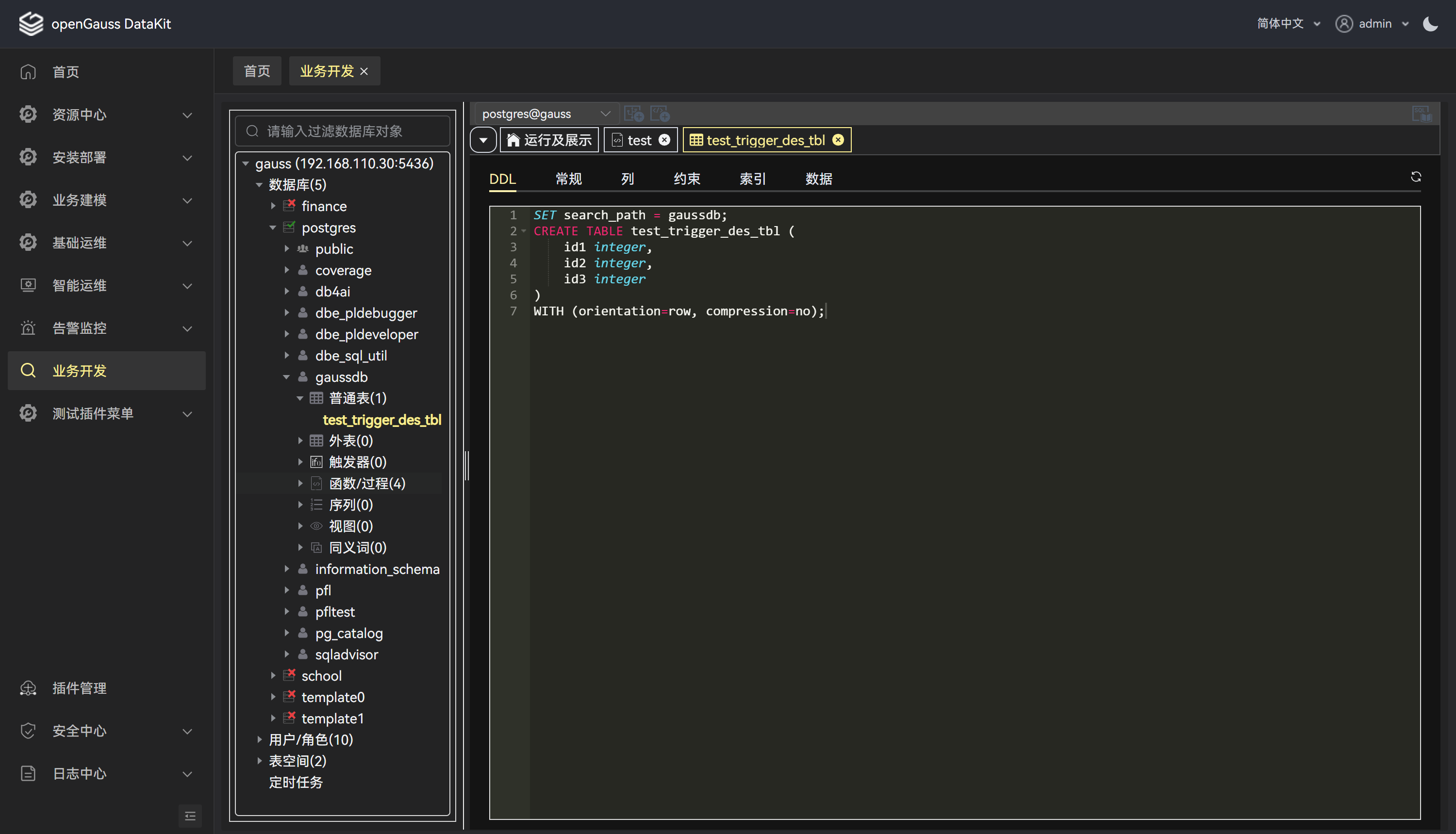Click the openGauss DataKit logo
The width and height of the screenshot is (1456, 834).
[x=31, y=23]
